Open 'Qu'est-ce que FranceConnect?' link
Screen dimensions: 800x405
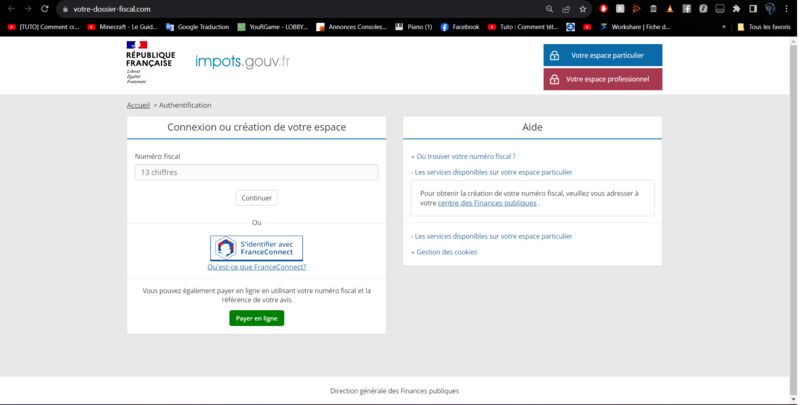(x=257, y=267)
